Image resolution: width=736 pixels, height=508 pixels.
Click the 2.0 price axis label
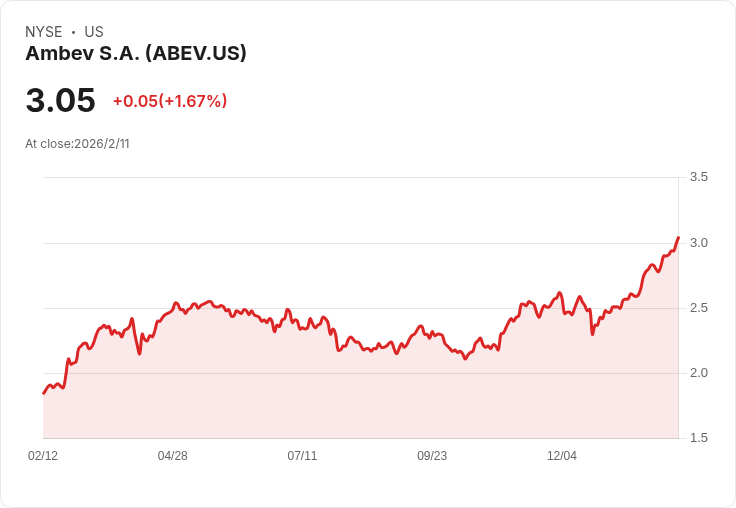698,373
